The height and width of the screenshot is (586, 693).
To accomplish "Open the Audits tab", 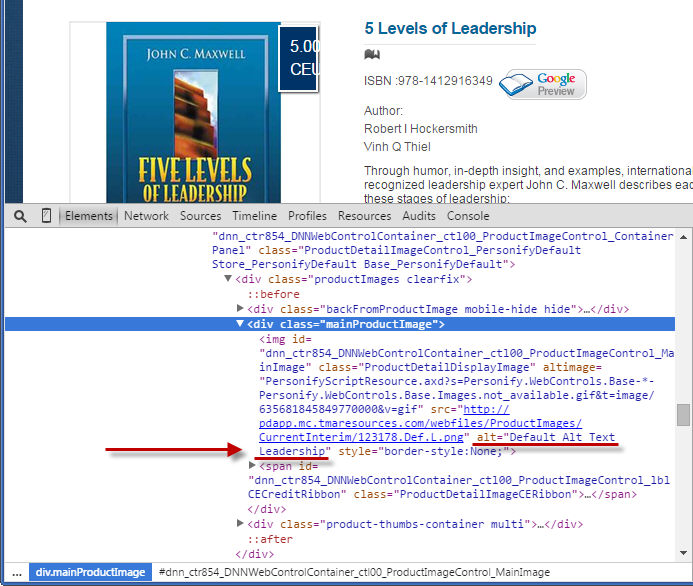I will point(419,216).
